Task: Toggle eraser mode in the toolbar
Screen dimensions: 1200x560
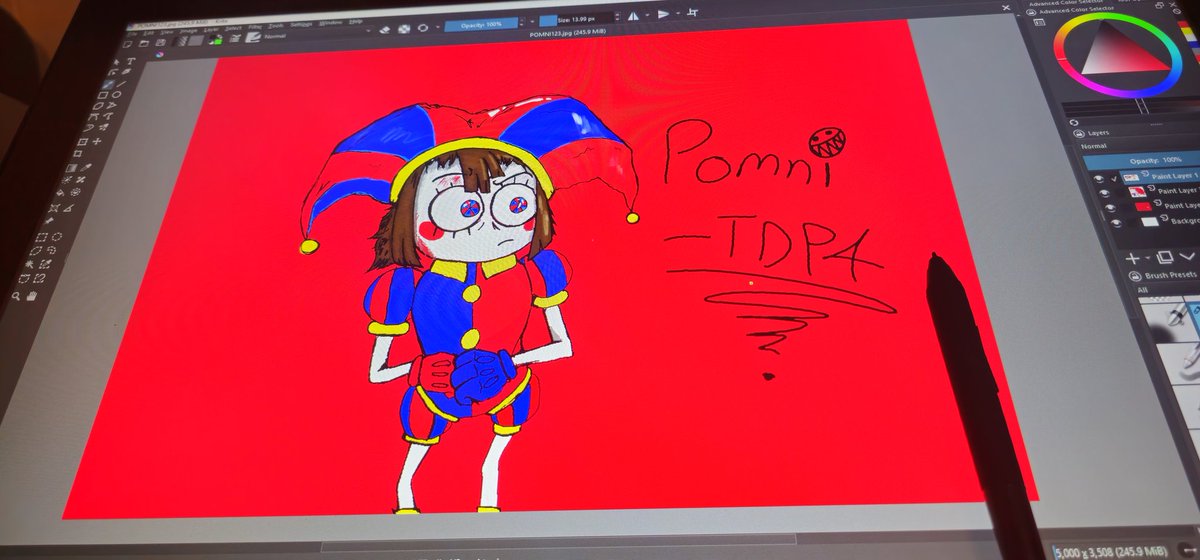Action: click(x=385, y=29)
